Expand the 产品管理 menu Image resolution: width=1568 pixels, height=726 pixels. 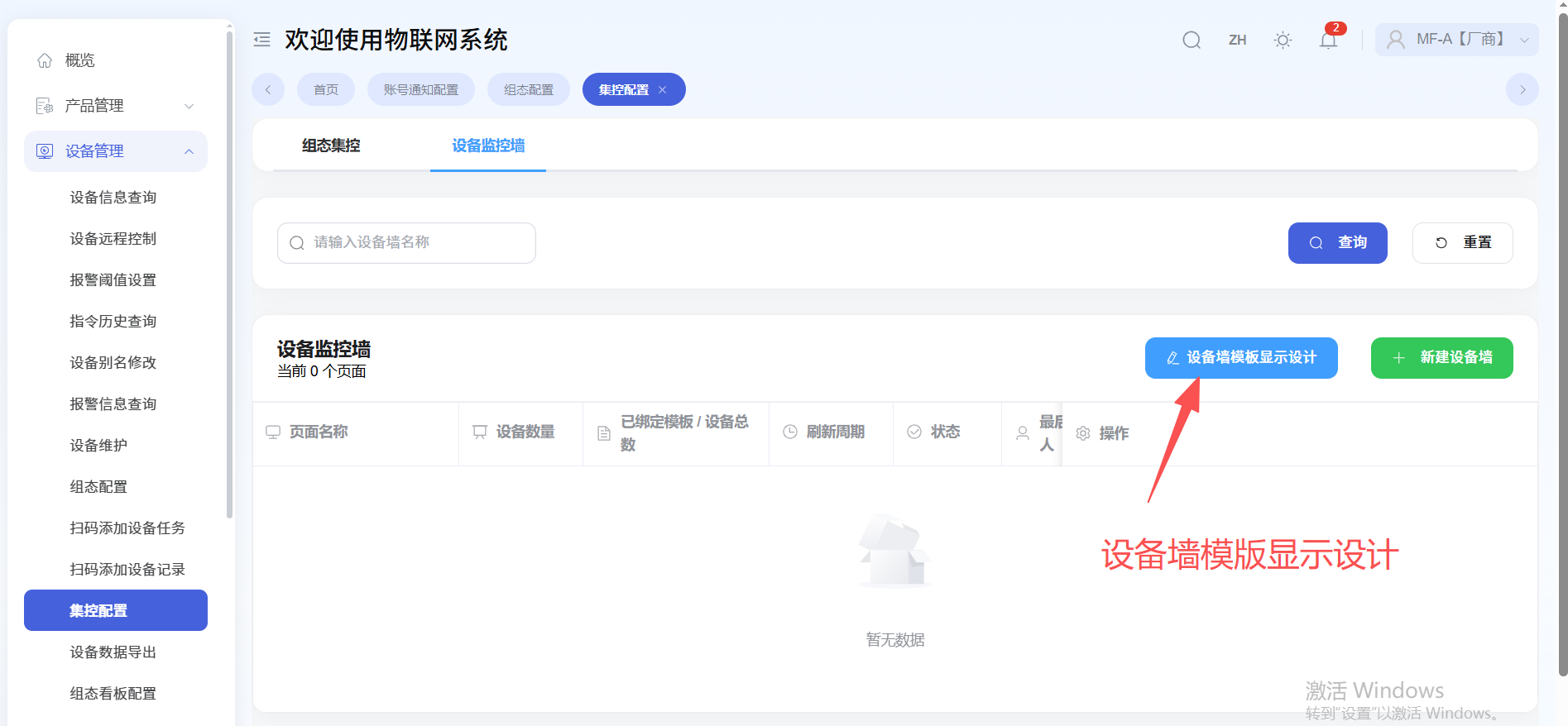point(116,106)
